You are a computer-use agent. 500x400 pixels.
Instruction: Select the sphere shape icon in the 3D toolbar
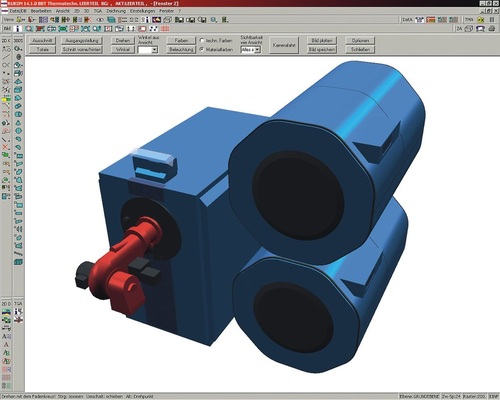click(19, 130)
